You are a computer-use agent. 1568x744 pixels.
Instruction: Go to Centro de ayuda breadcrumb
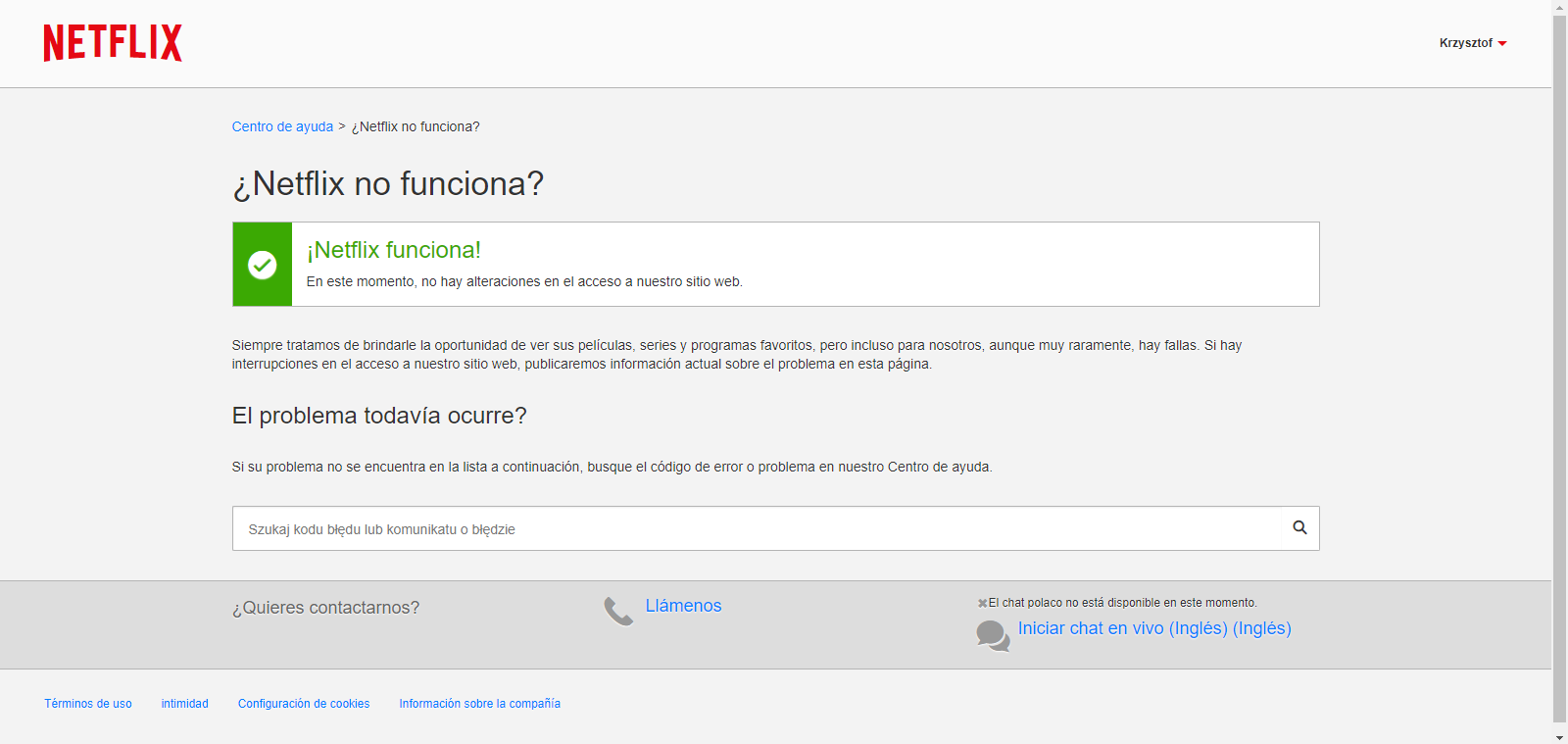pos(282,126)
